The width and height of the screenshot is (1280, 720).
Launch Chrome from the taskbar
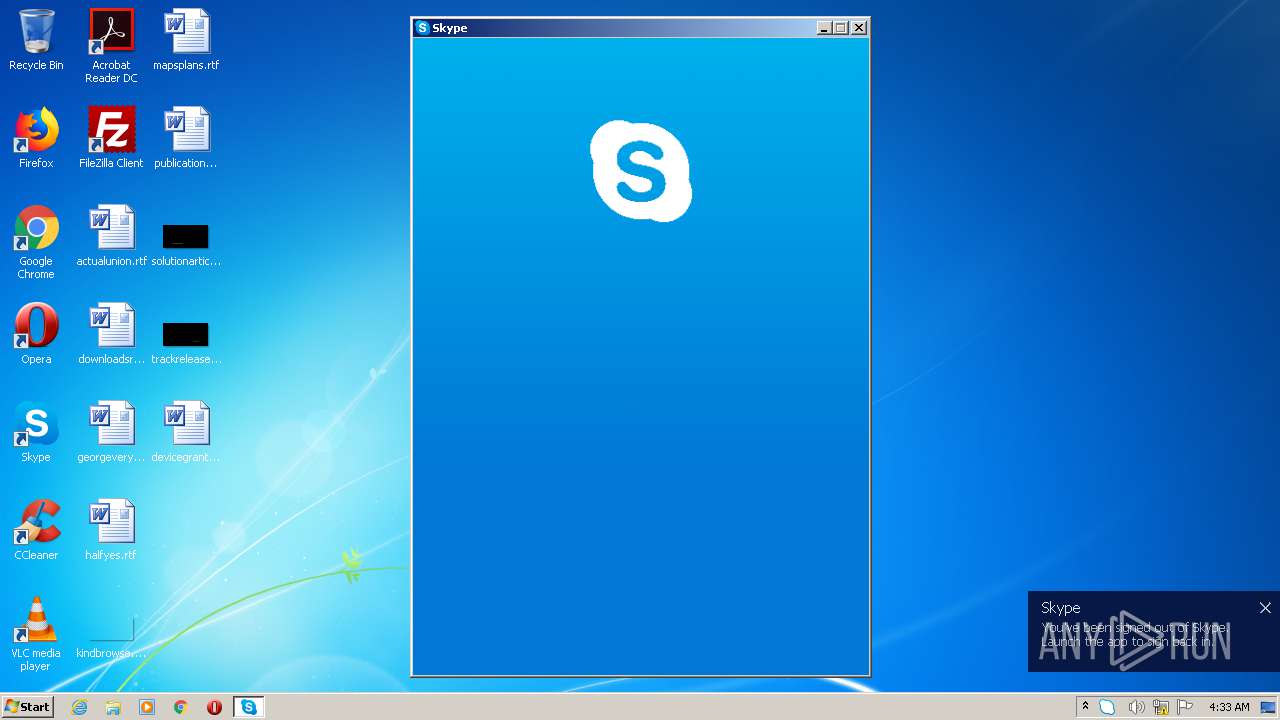tap(181, 707)
